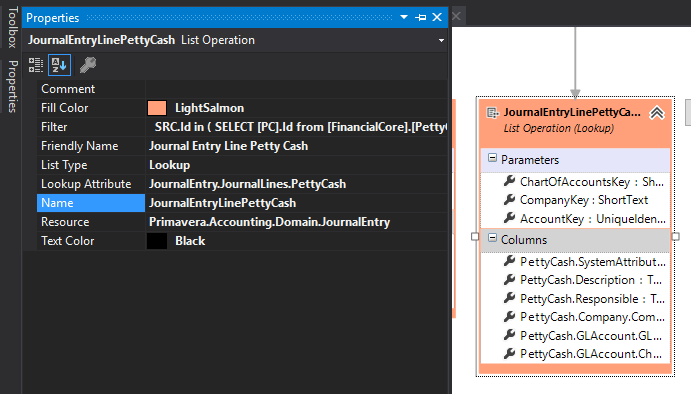Toggle auto-hide pin on Properties panel

click(420, 17)
